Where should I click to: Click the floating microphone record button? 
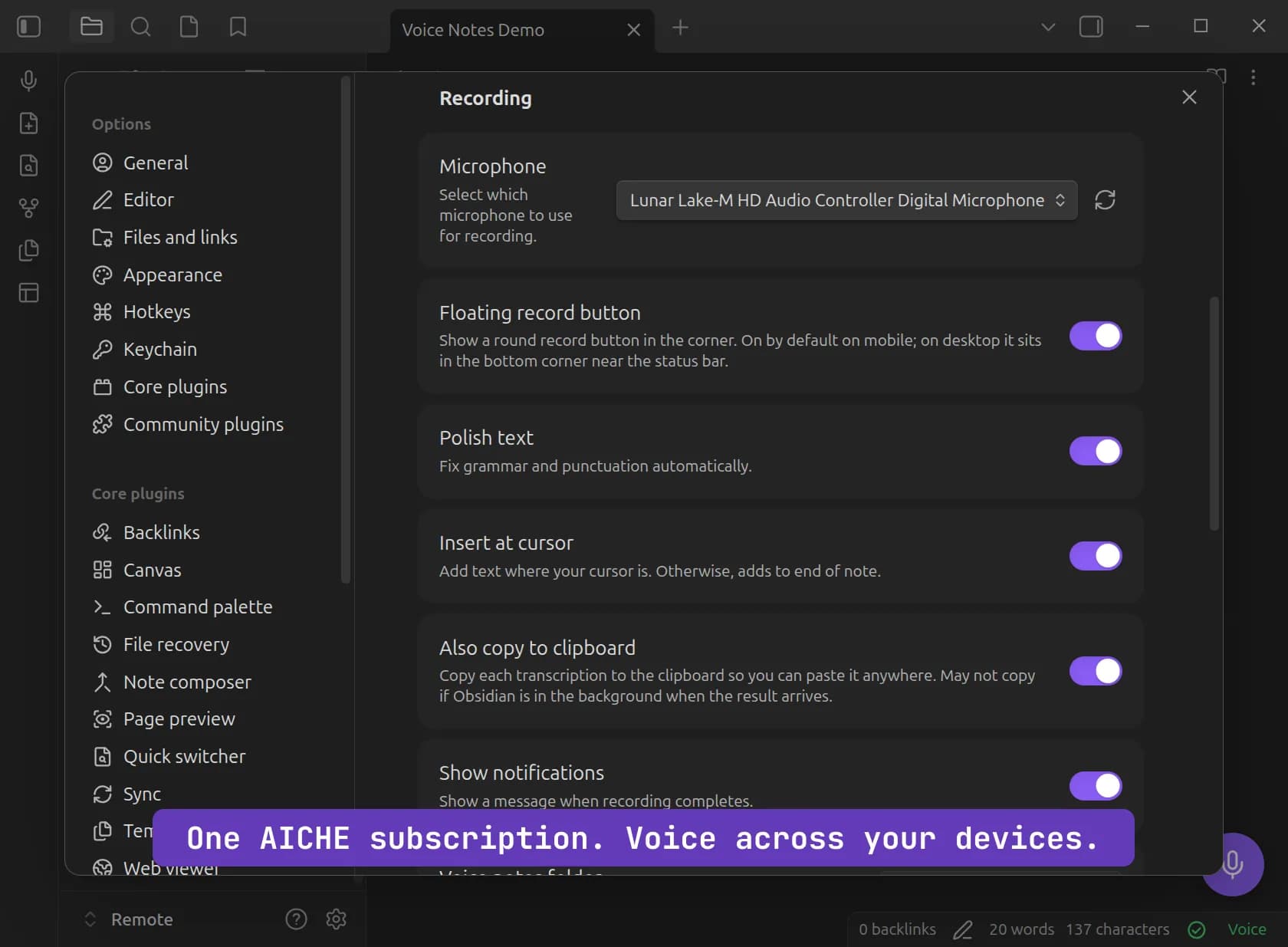(x=1232, y=864)
